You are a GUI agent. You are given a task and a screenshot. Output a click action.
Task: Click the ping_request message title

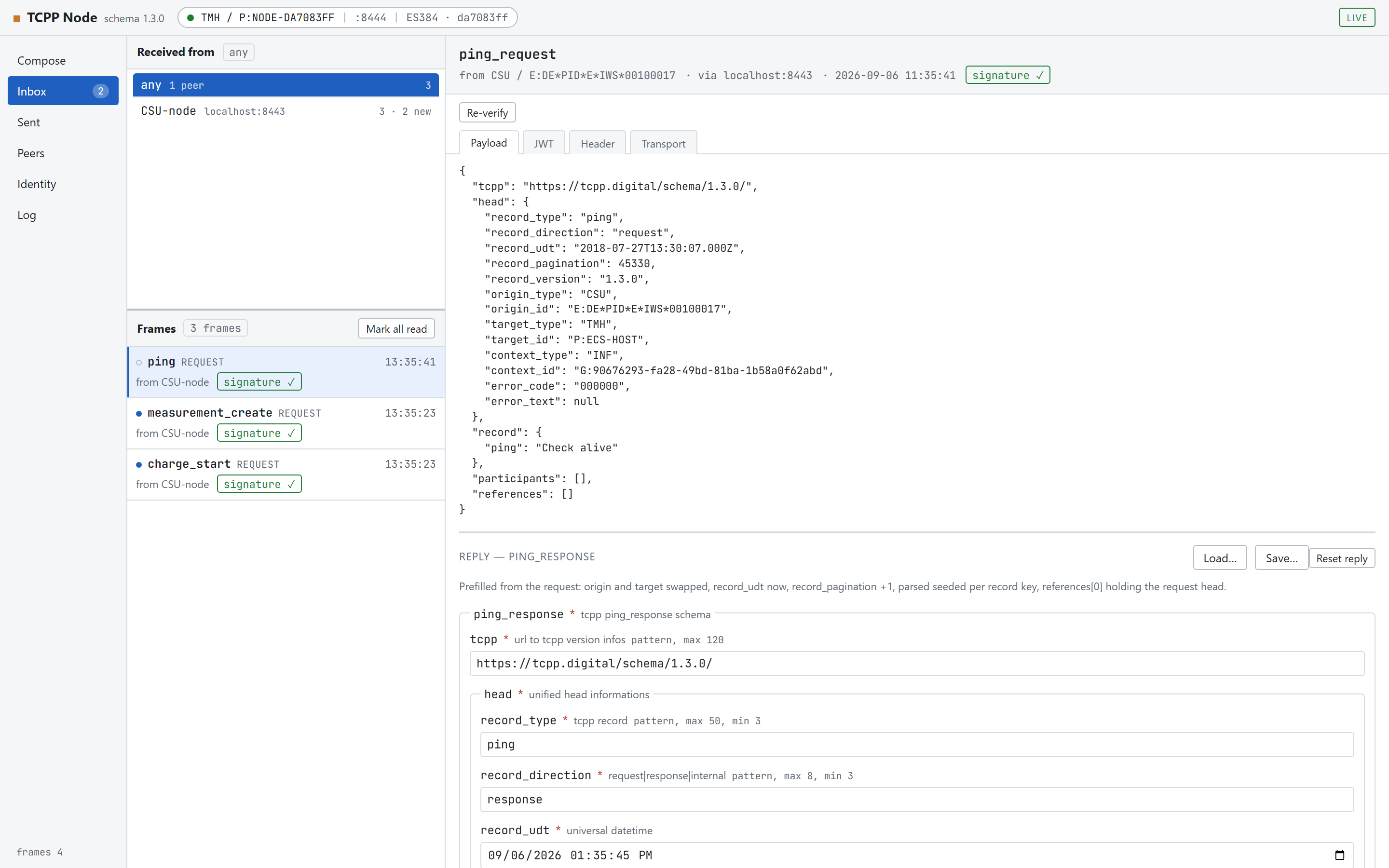click(x=507, y=54)
